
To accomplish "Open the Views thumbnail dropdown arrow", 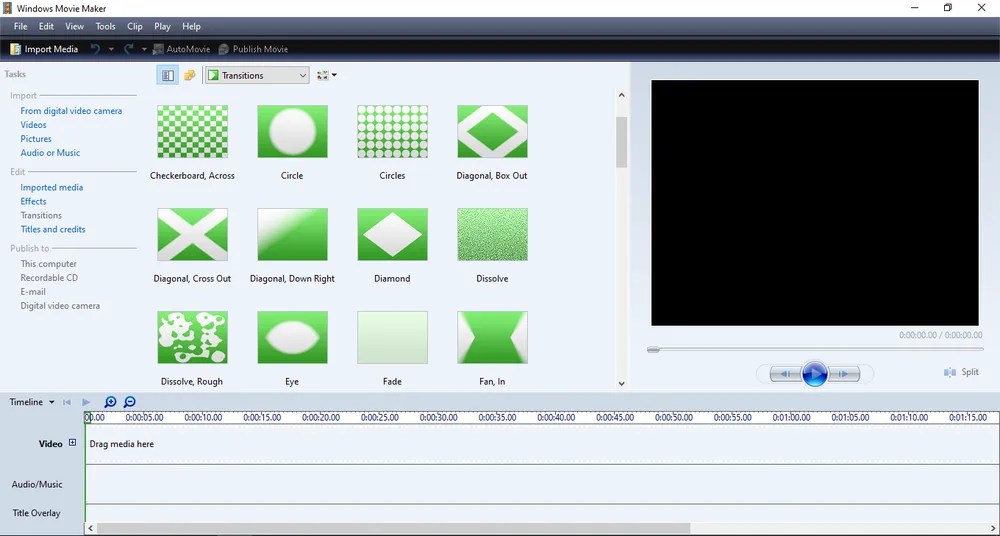I will click(x=334, y=75).
